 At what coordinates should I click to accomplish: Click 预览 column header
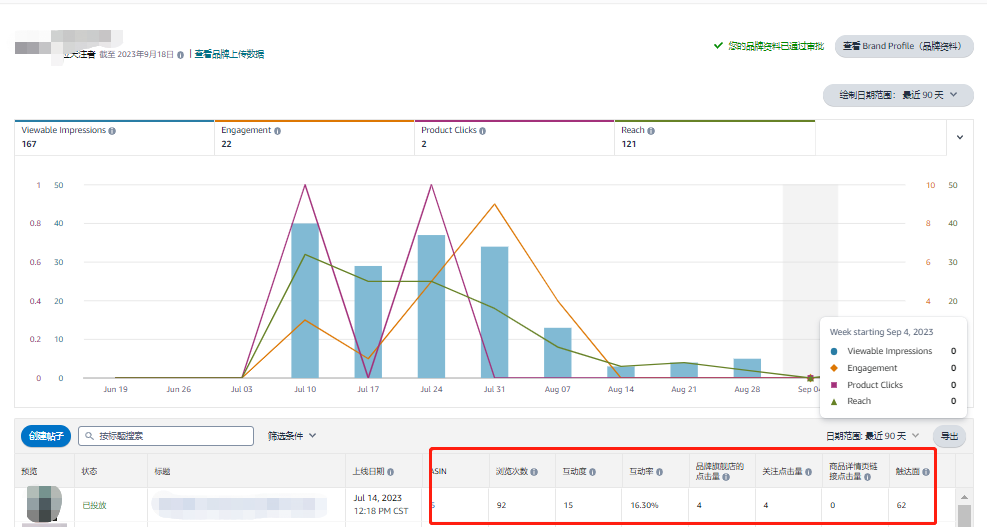(29, 472)
